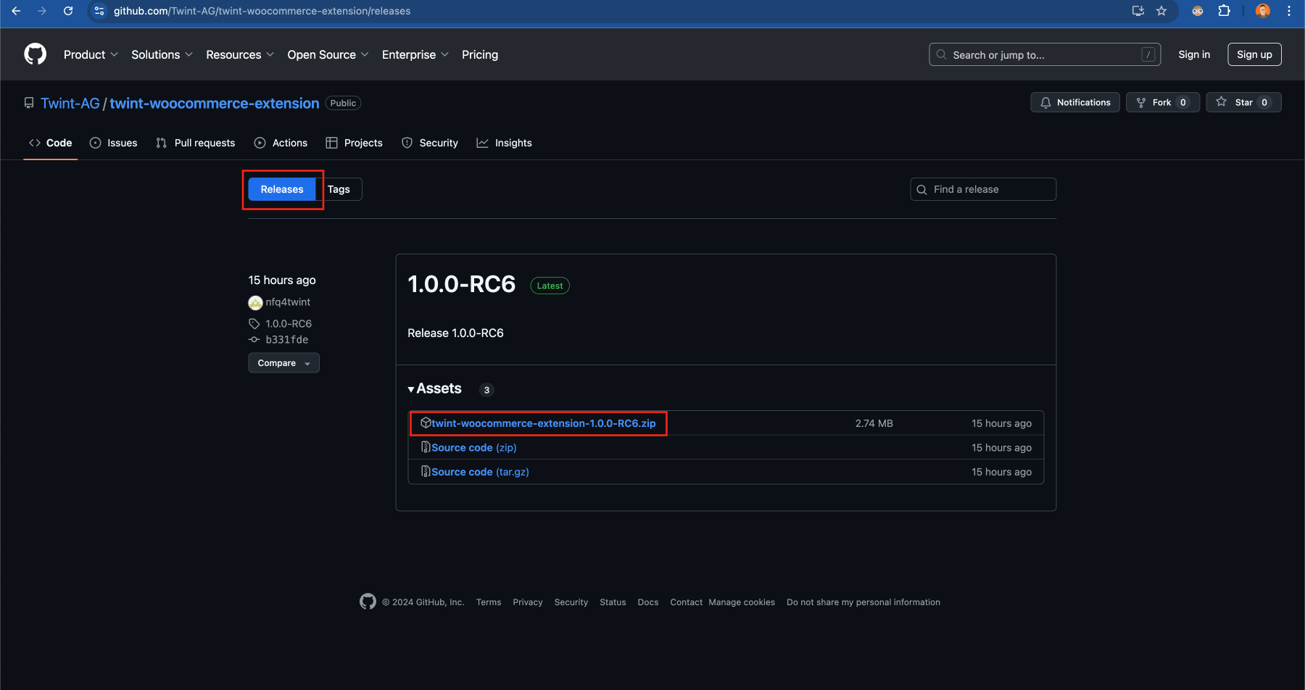Bookmark this page with the star icon

coord(1161,11)
